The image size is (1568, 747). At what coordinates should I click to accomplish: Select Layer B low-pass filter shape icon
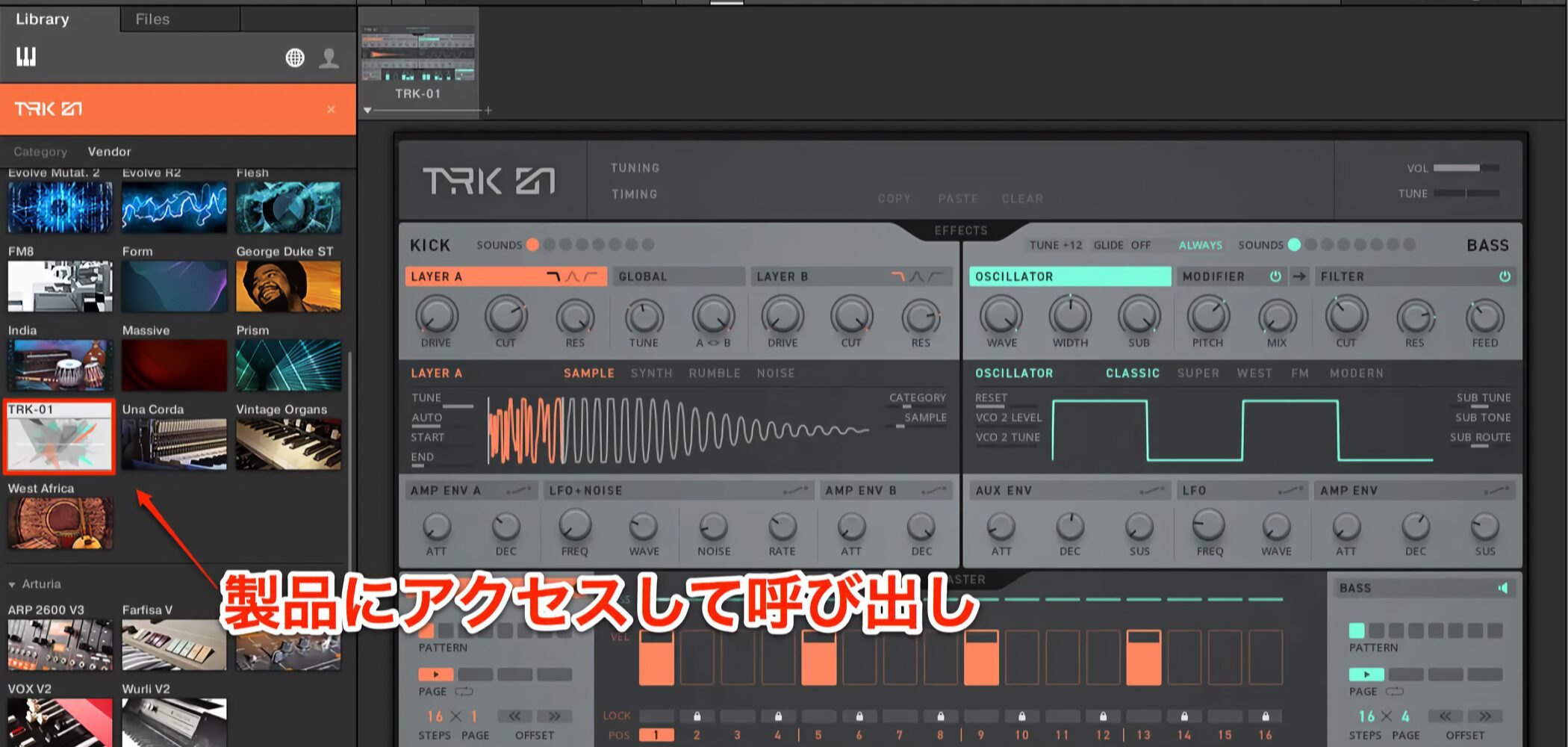tap(898, 276)
